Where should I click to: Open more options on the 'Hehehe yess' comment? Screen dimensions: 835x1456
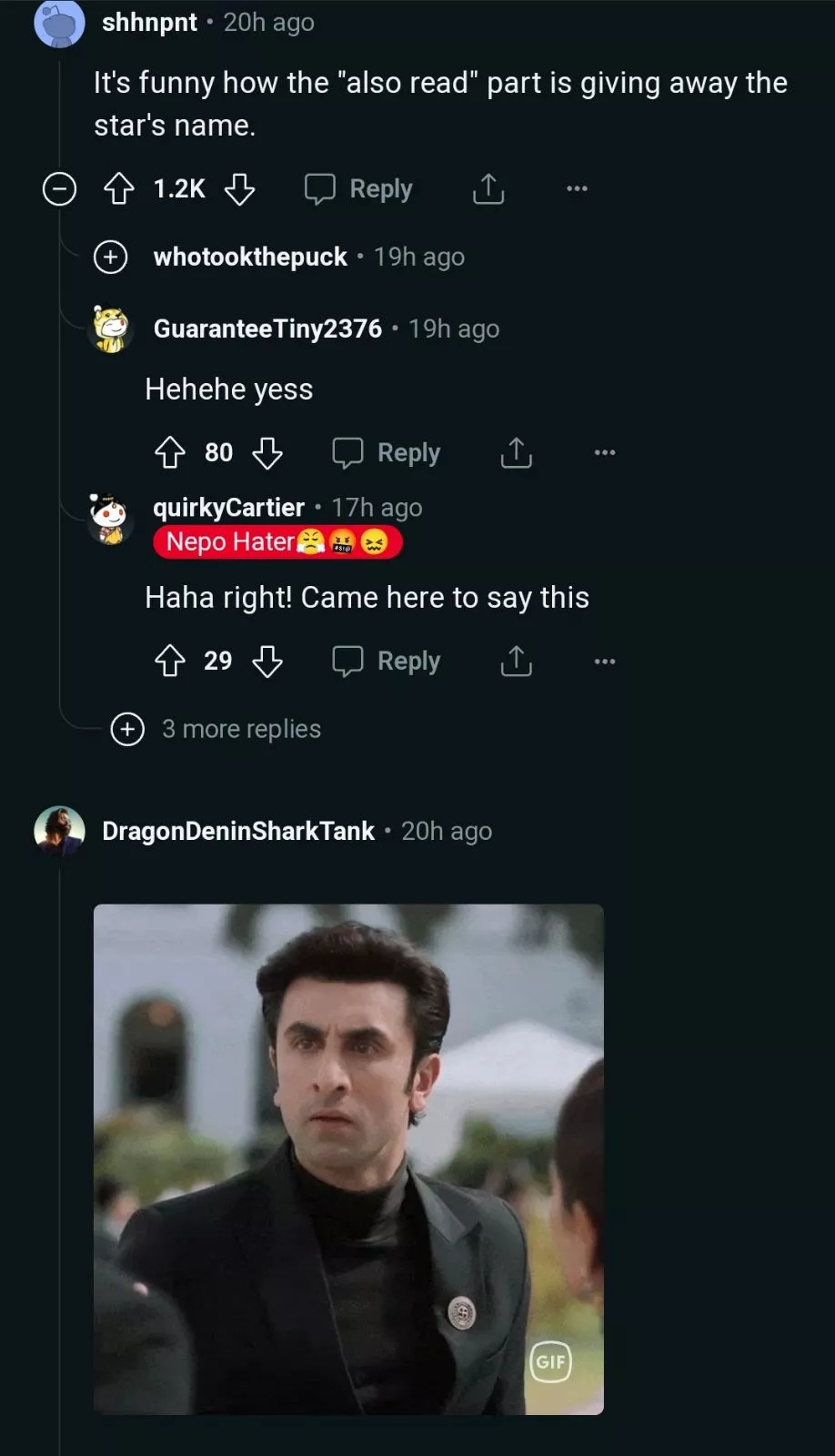(x=605, y=452)
